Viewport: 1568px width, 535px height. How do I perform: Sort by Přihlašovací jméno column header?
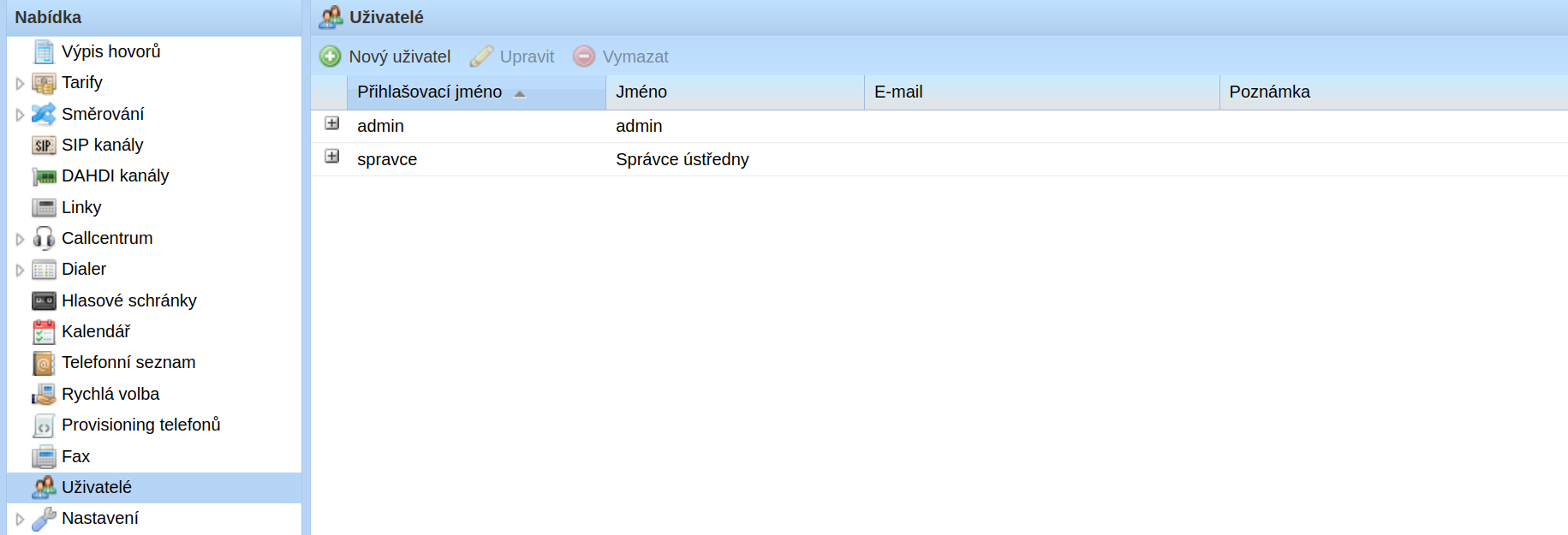pos(476,92)
